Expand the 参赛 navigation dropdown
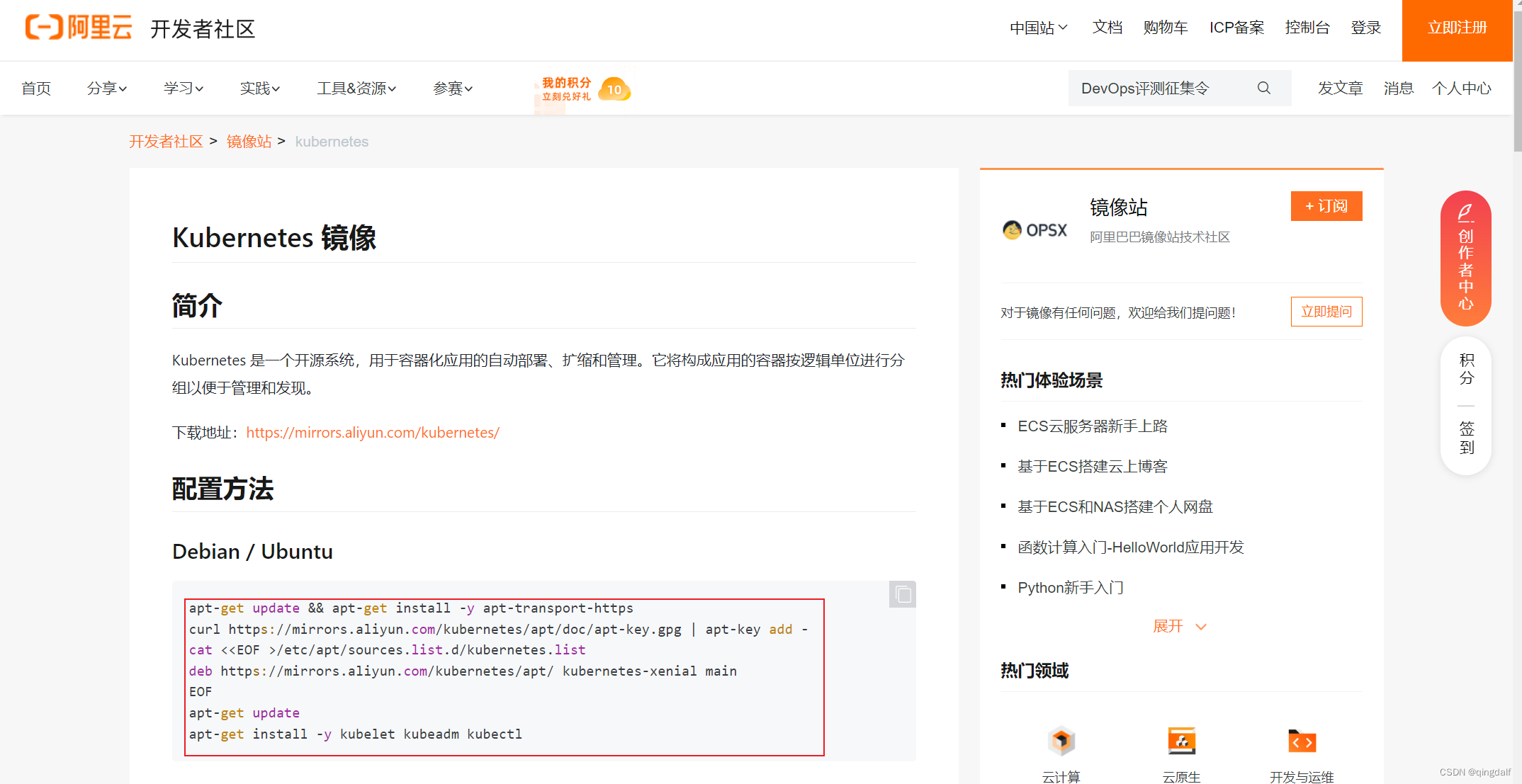Screen dimensions: 1522x784 (x=453, y=89)
